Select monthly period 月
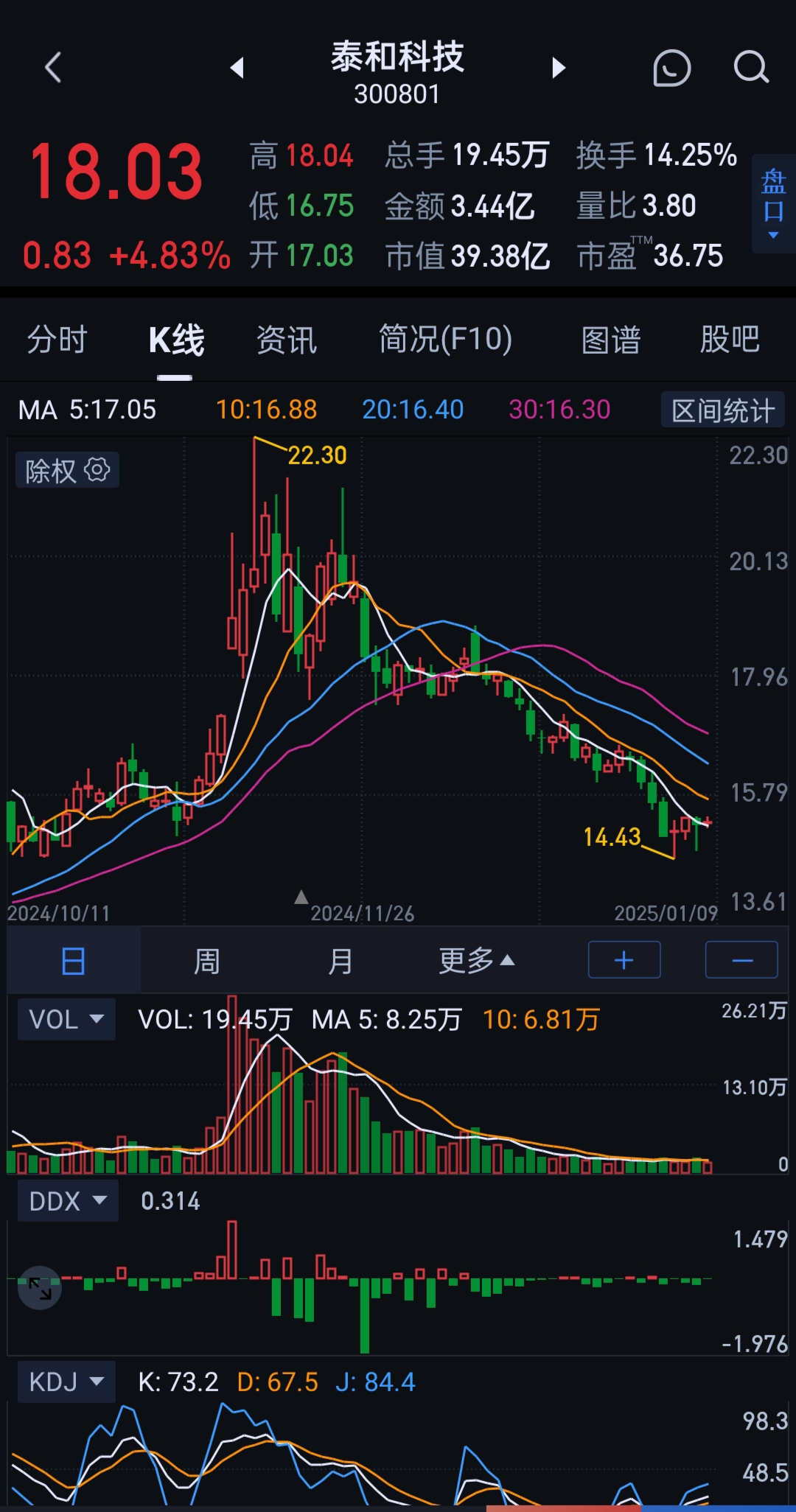 340,961
